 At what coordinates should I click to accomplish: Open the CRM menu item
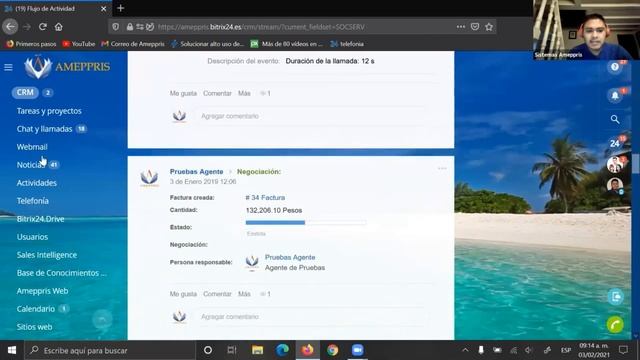(25, 93)
